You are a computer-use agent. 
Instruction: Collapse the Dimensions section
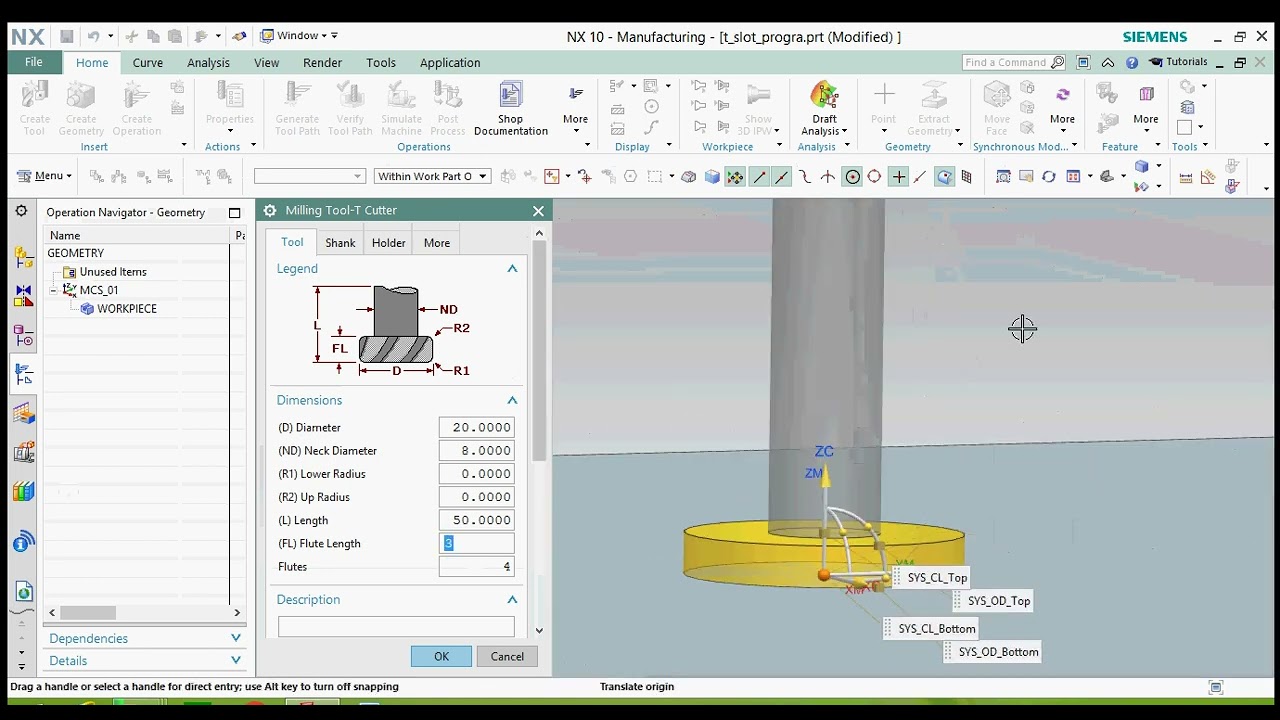pyautogui.click(x=512, y=400)
